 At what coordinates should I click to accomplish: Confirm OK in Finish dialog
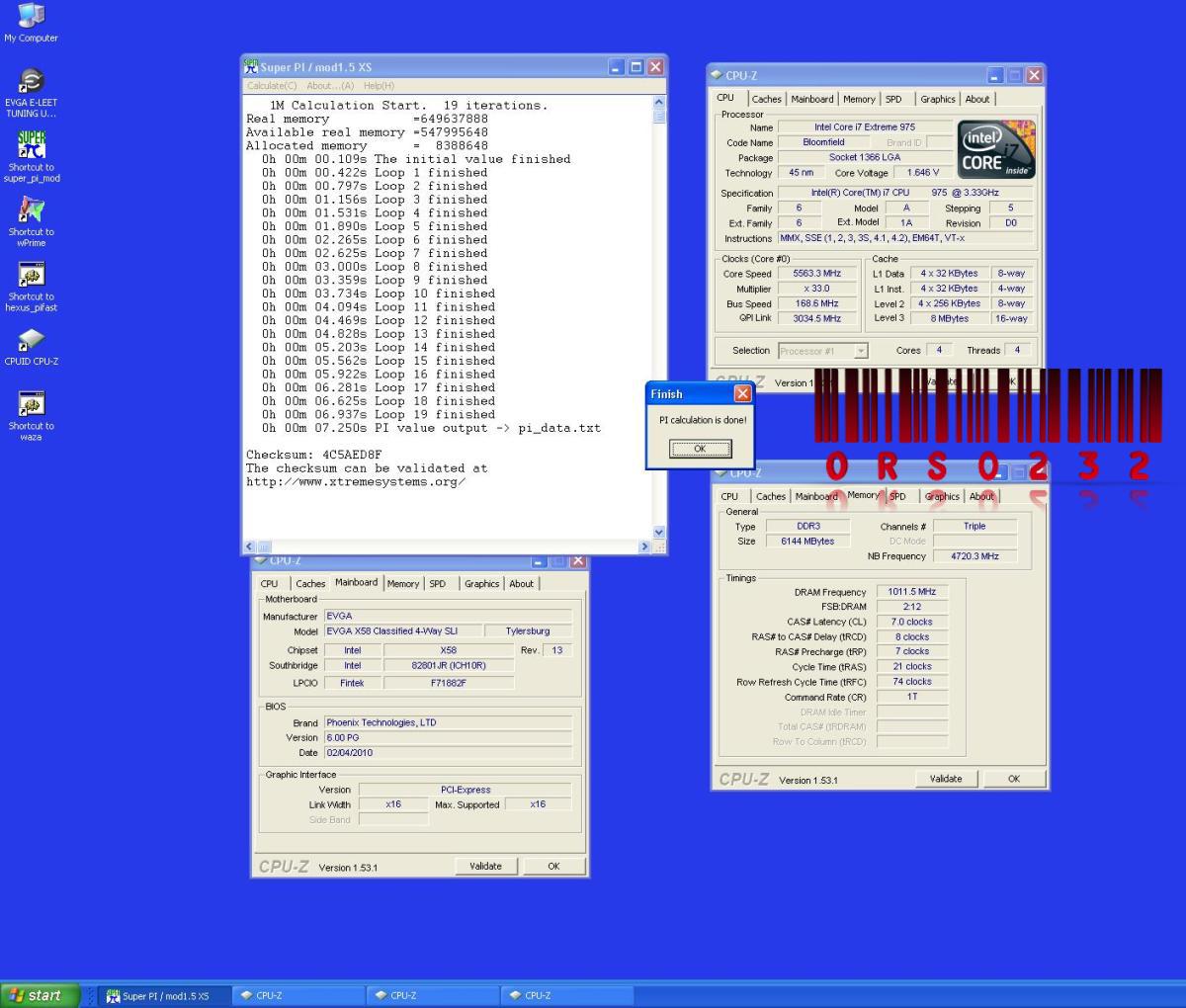pyautogui.click(x=700, y=449)
